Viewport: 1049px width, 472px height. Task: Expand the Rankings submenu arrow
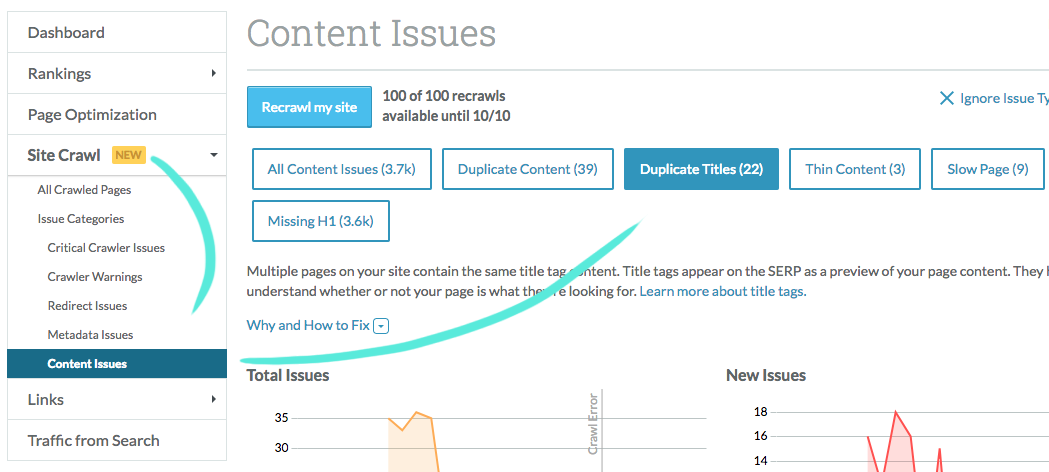[213, 73]
